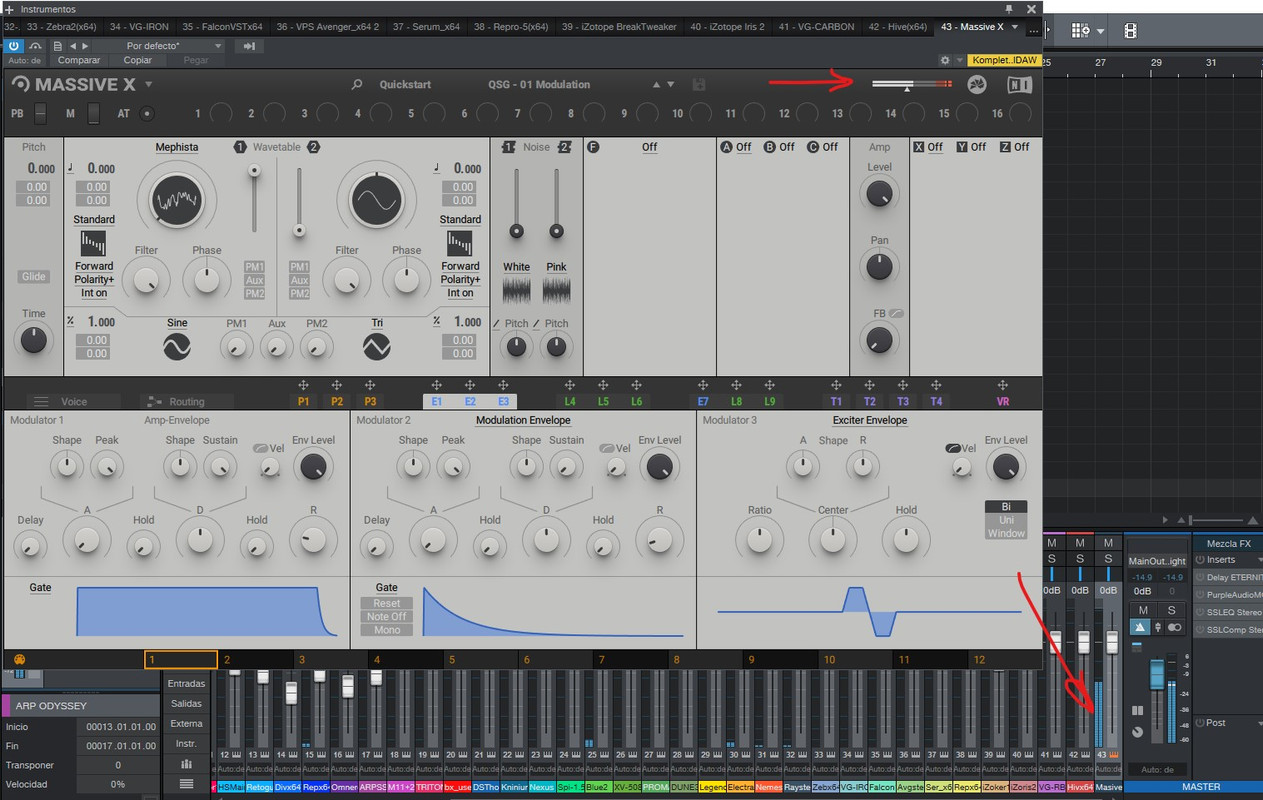Click the film strip video icon
The image size is (1263, 800).
click(x=1130, y=32)
